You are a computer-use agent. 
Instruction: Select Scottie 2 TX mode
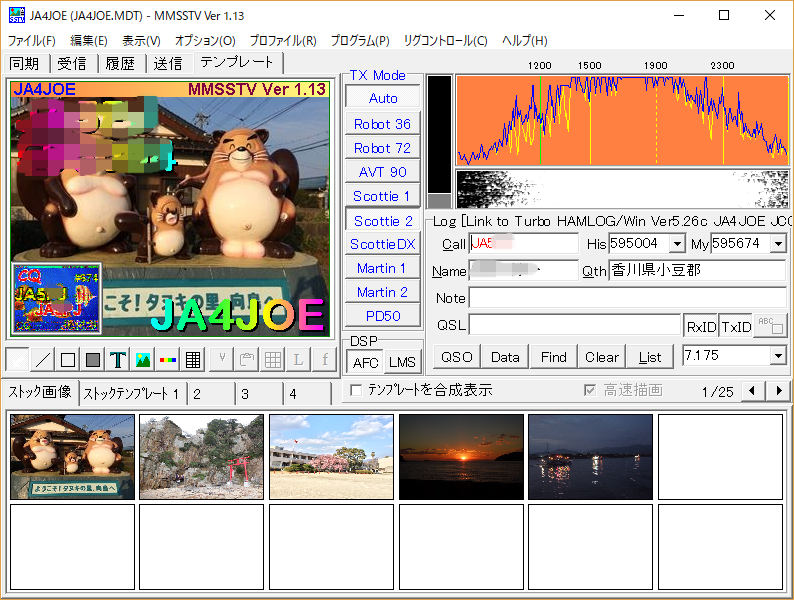383,221
